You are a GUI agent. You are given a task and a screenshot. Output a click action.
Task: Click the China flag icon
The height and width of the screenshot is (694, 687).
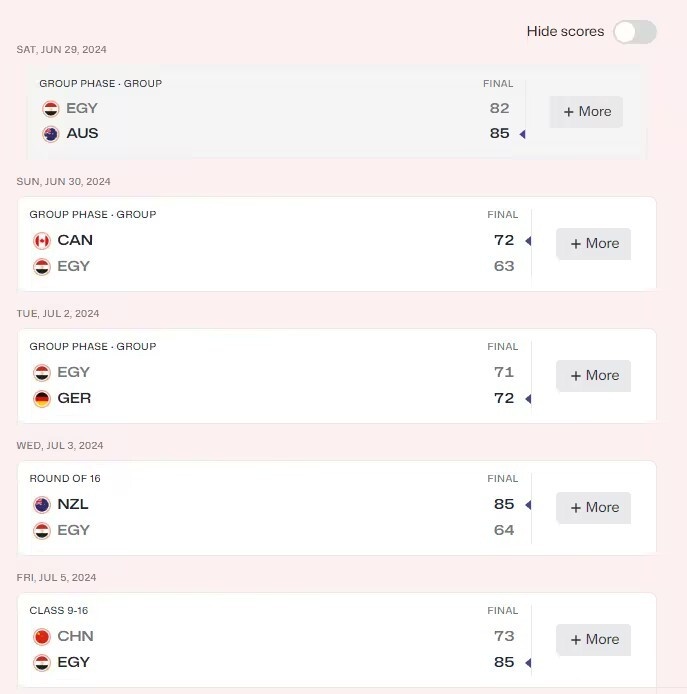pyautogui.click(x=42, y=636)
